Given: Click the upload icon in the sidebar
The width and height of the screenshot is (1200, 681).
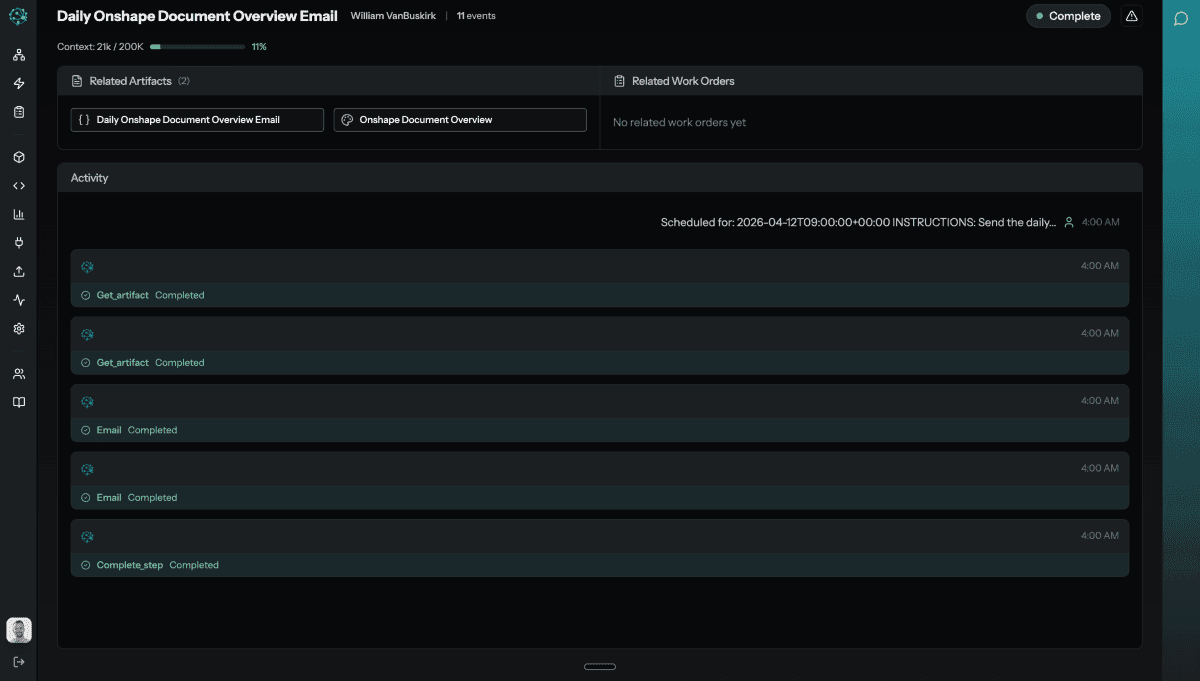Looking at the screenshot, I should [18, 271].
